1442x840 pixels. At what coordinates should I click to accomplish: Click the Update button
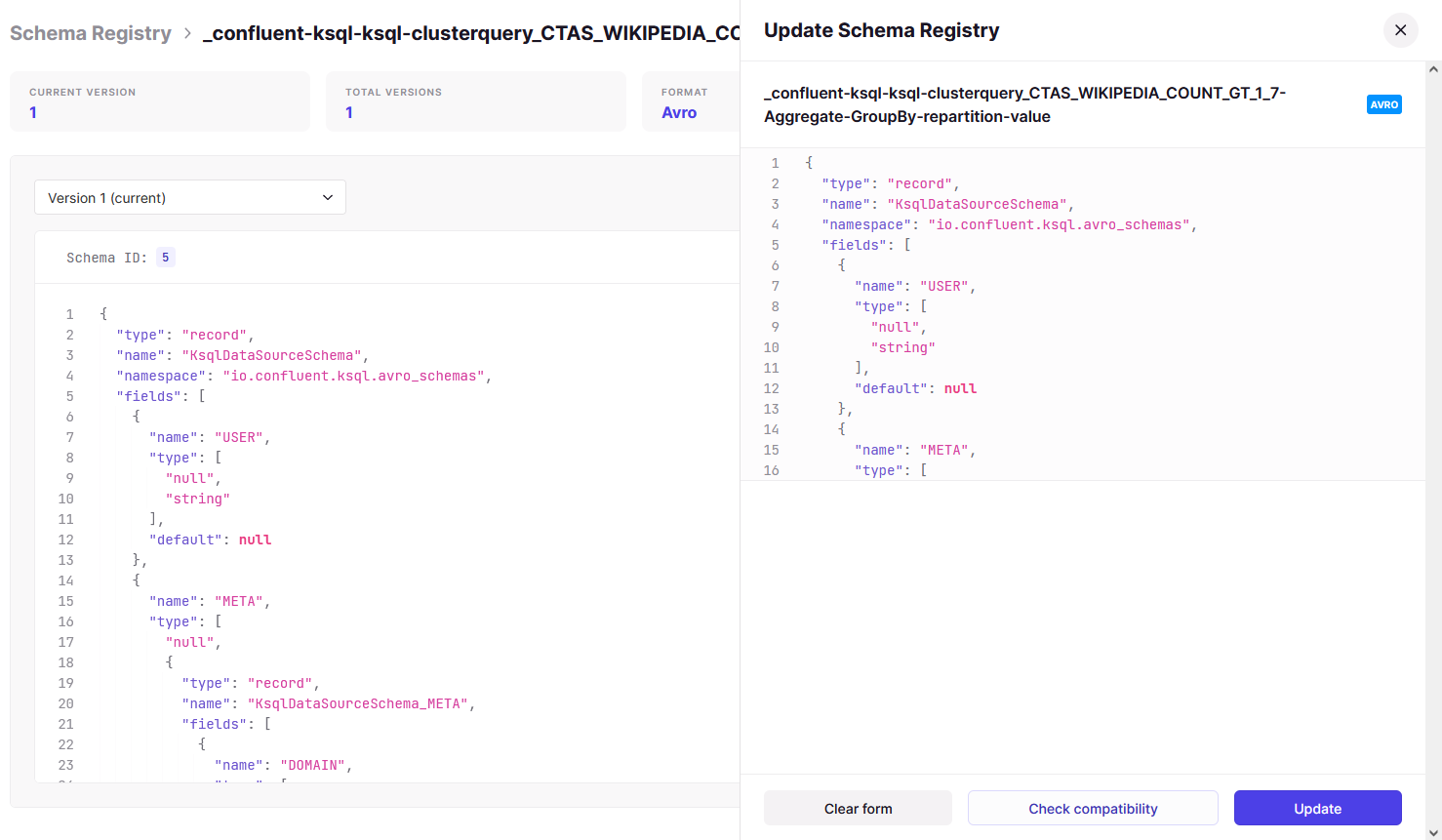tap(1317, 808)
